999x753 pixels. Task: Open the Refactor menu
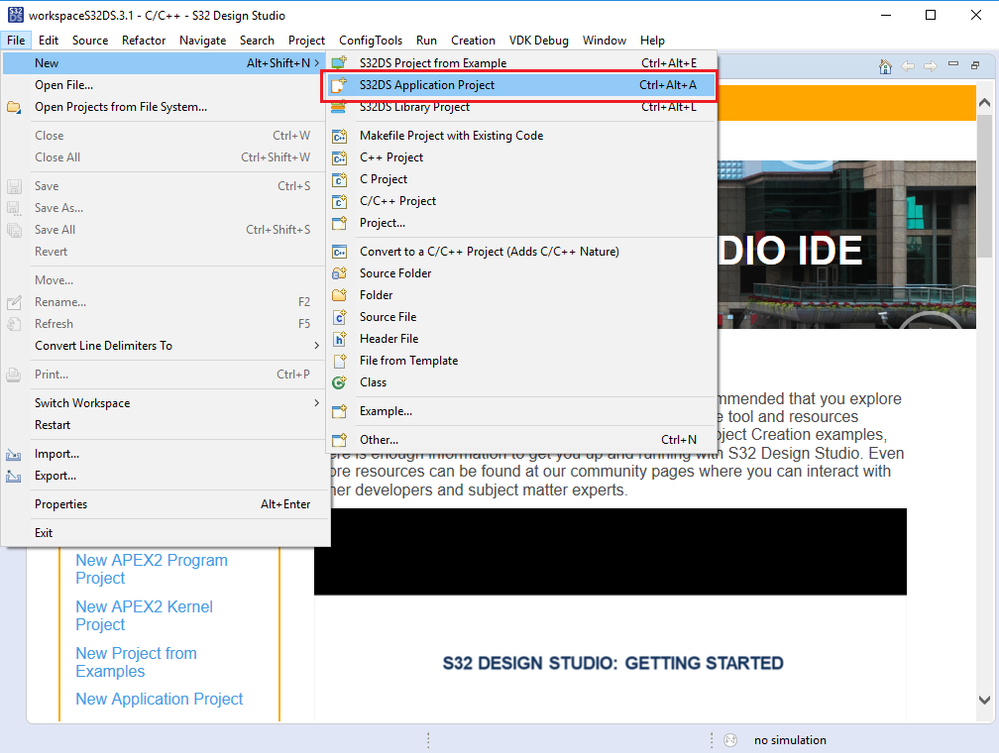point(144,40)
